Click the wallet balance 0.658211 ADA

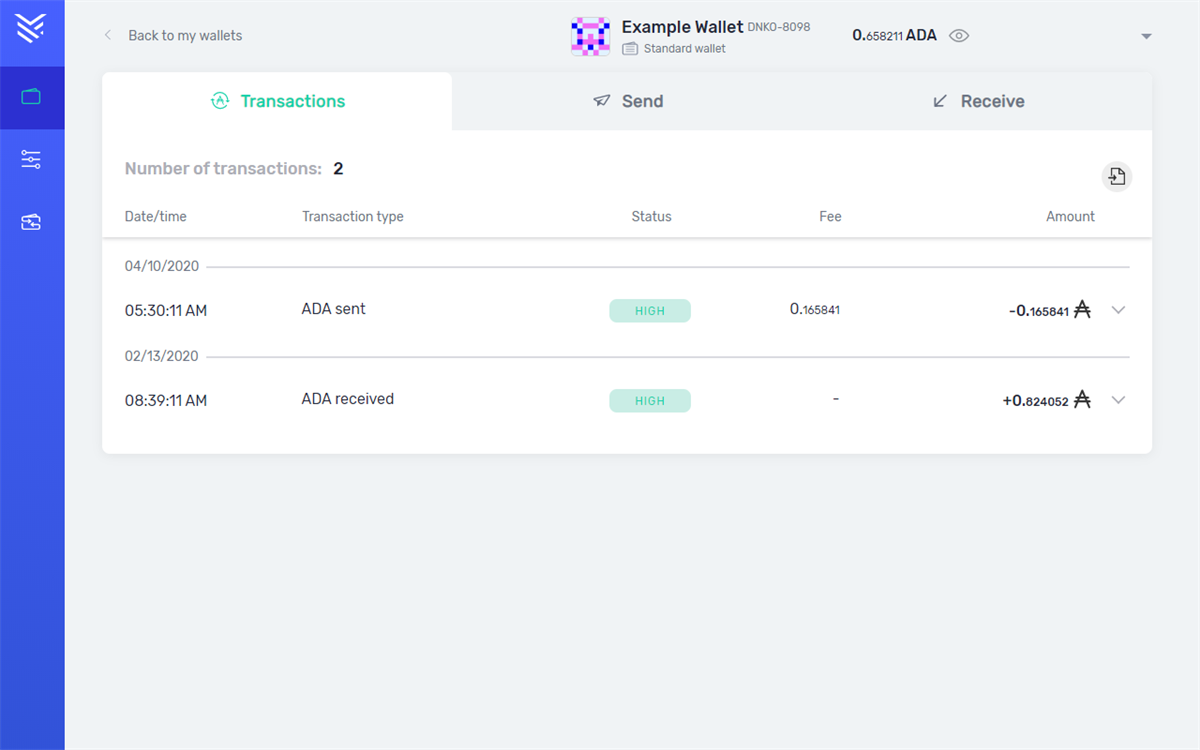(x=895, y=35)
